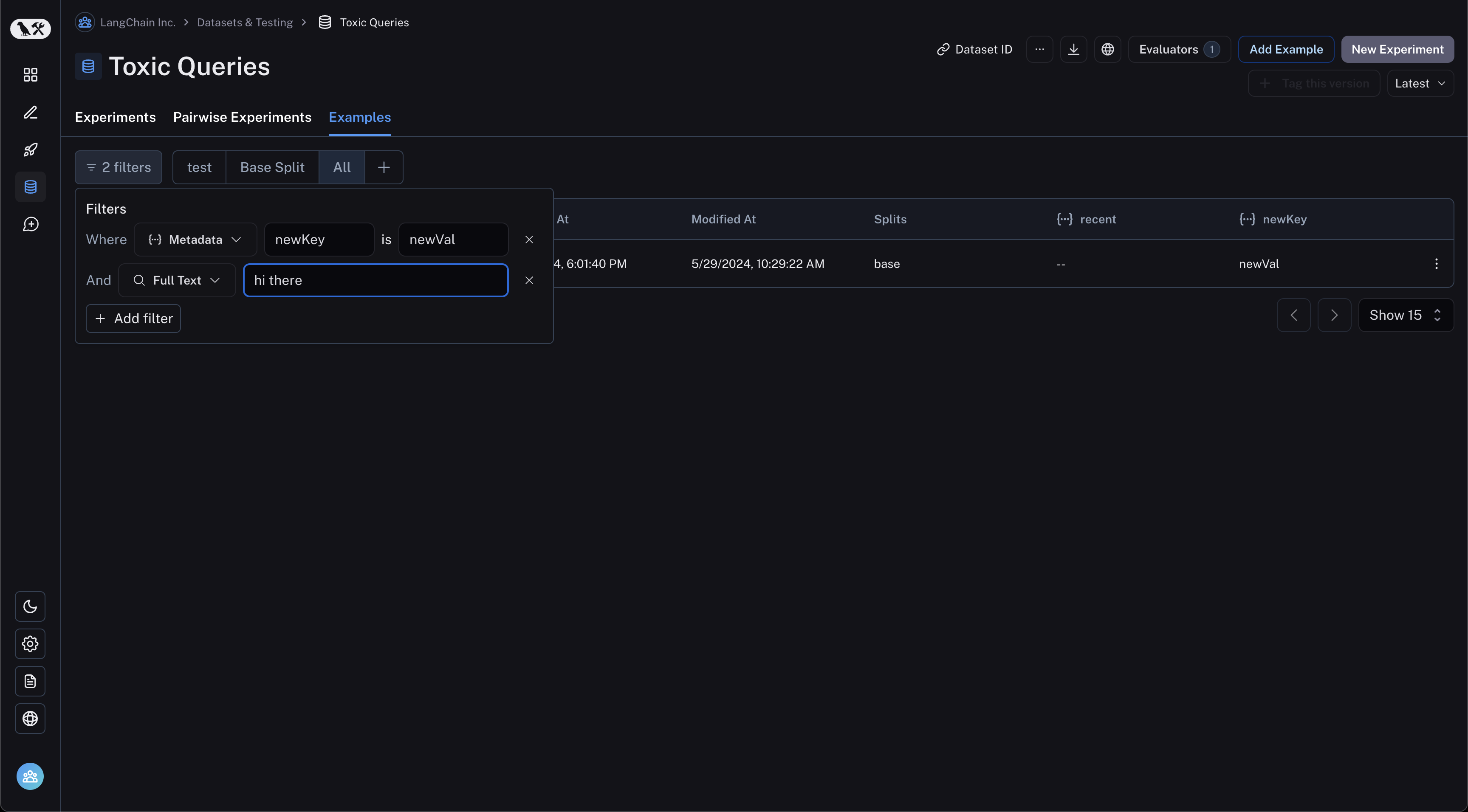
Task: Open the prompts chat icon in sidebar
Action: 30,224
